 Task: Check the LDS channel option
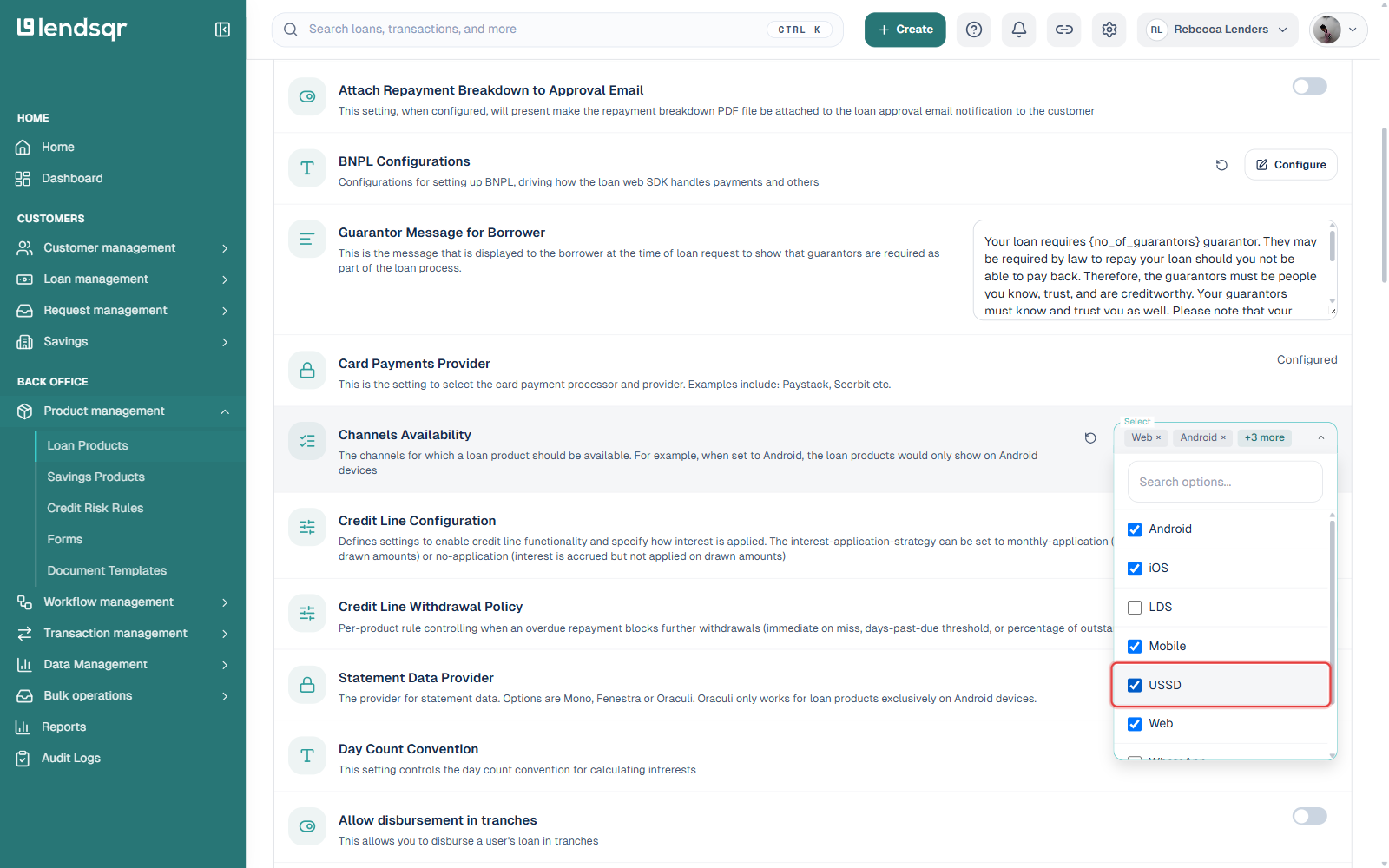(1134, 608)
